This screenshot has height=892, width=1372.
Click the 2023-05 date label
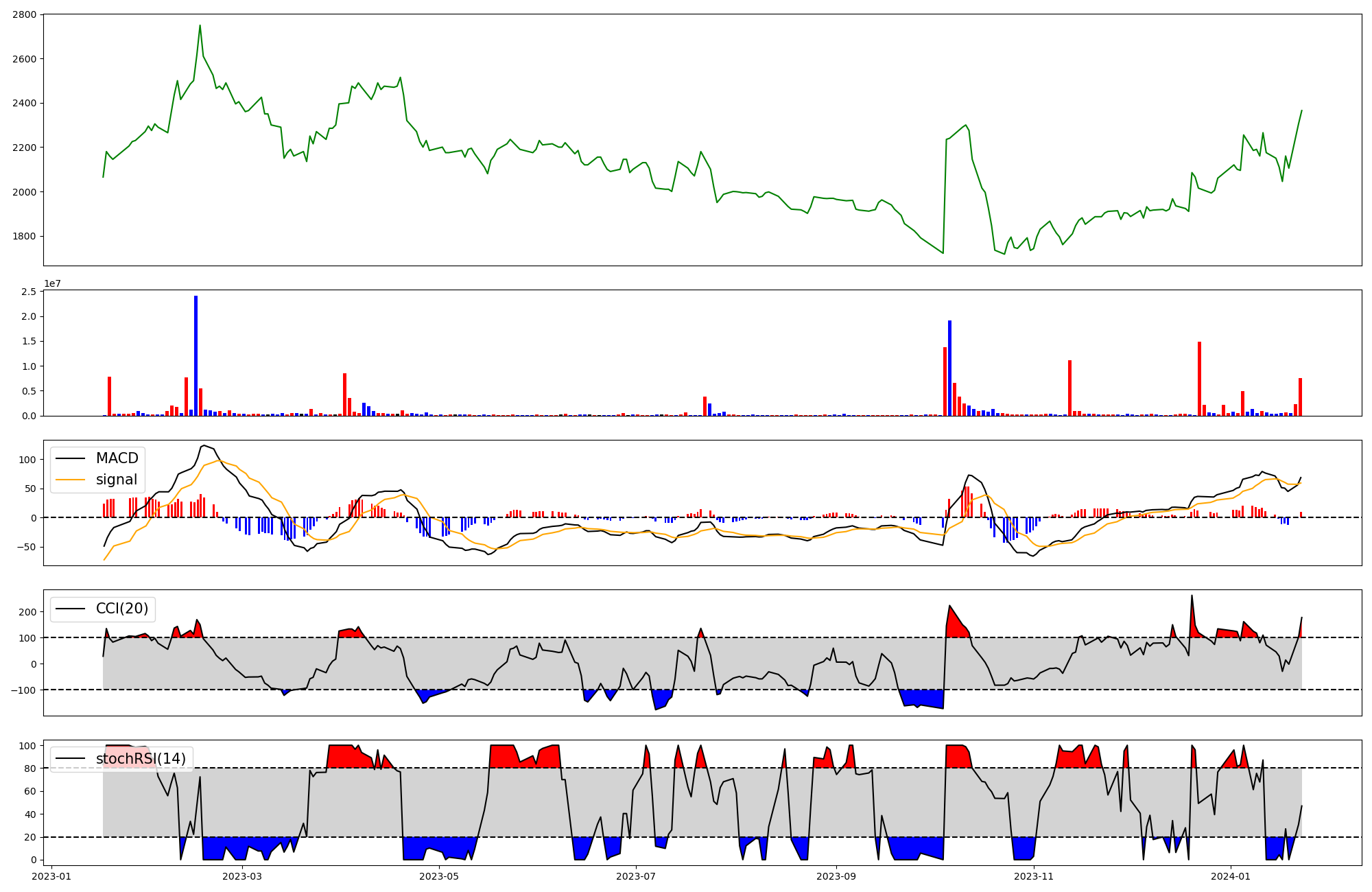point(439,876)
